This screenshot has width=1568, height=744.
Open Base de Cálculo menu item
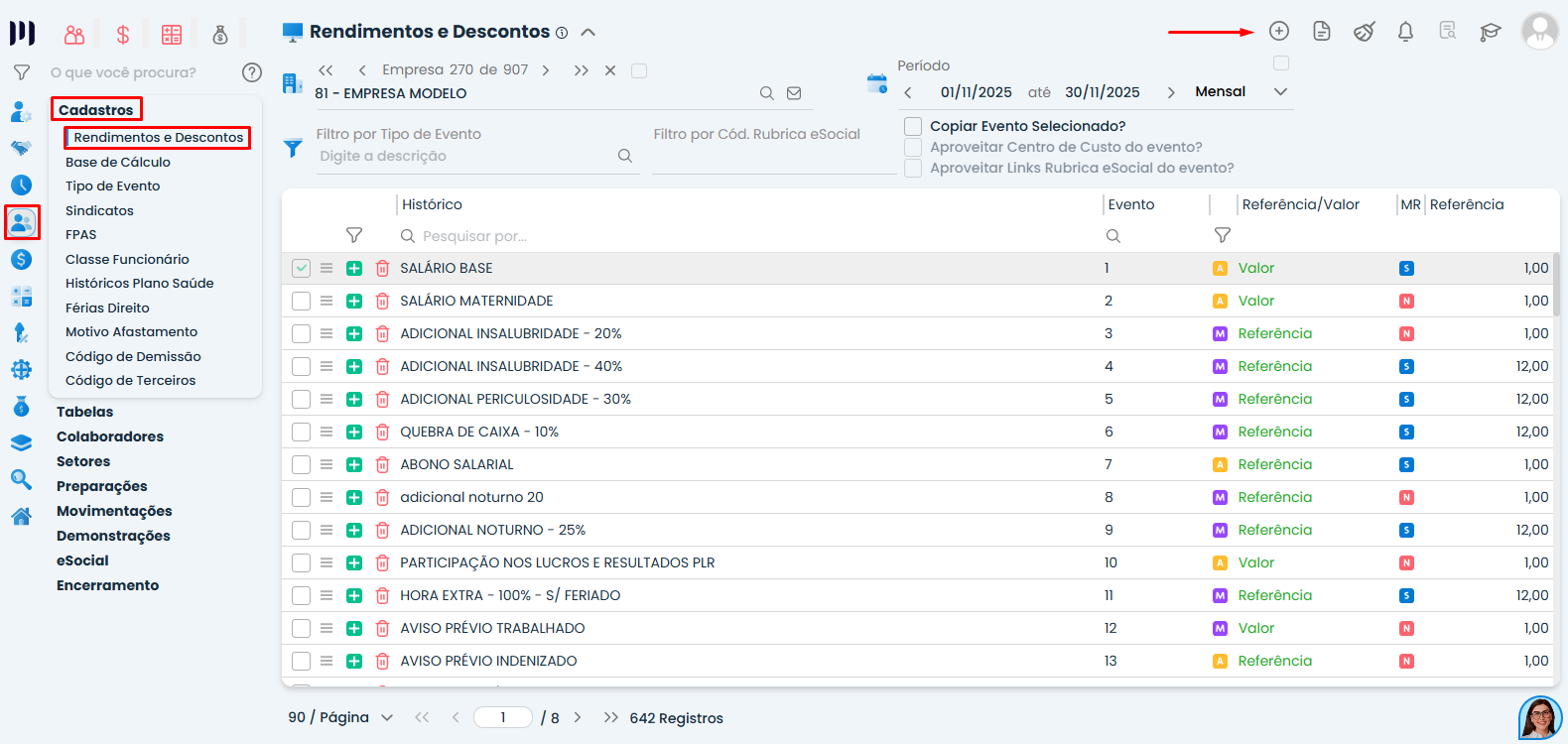[x=118, y=163]
